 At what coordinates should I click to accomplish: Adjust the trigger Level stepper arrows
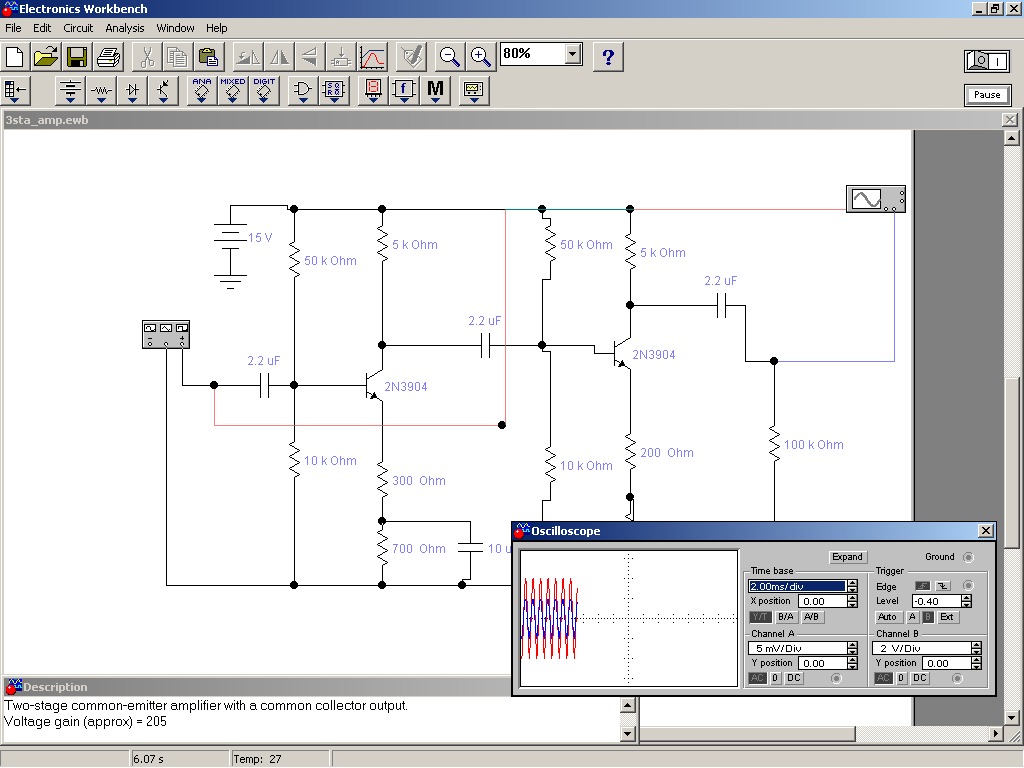click(967, 601)
